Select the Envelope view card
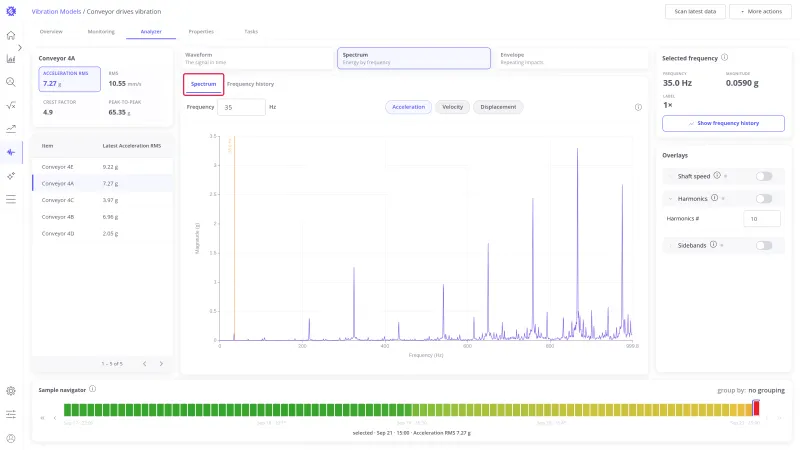The width and height of the screenshot is (800, 450). [570, 58]
